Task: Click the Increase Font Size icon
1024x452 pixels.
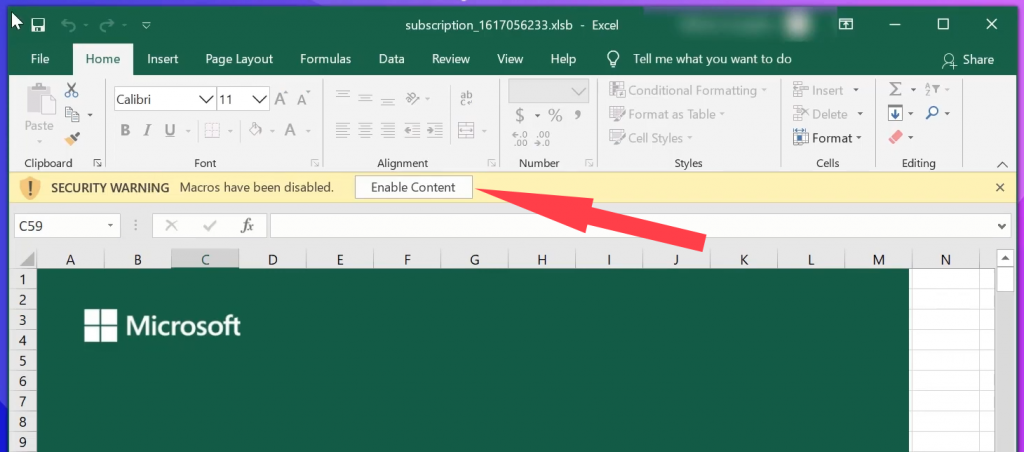Action: tap(281, 99)
